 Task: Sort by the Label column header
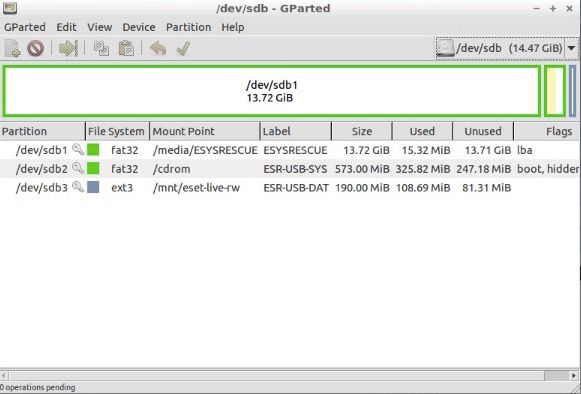coord(296,131)
